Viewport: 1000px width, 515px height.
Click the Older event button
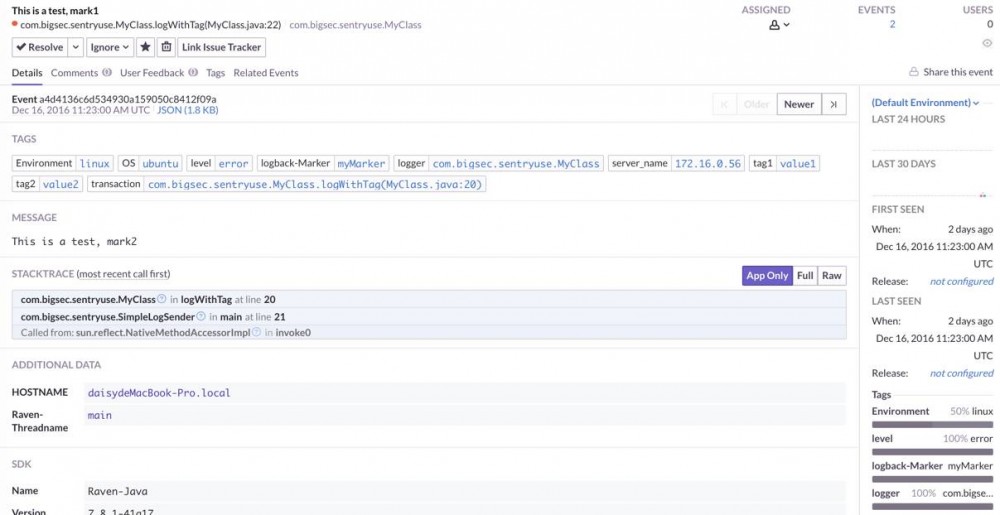coord(756,105)
